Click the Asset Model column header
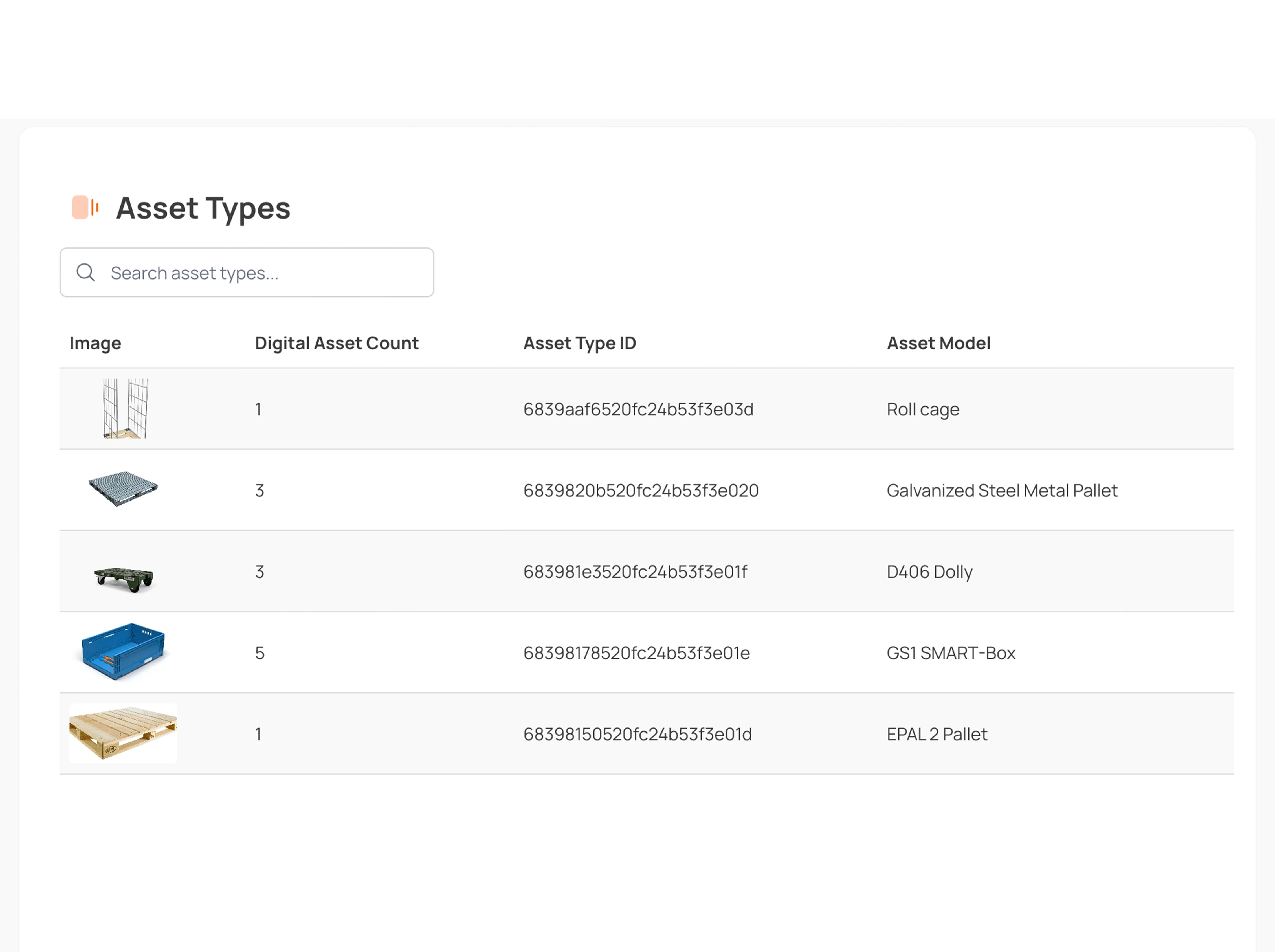Screen dimensions: 1275x952 pos(938,343)
